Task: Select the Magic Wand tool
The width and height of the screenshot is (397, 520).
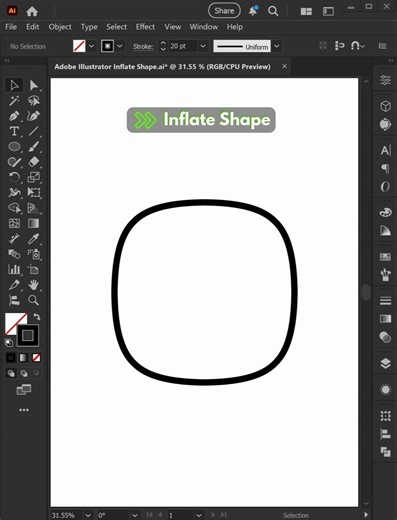Action: (x=14, y=101)
